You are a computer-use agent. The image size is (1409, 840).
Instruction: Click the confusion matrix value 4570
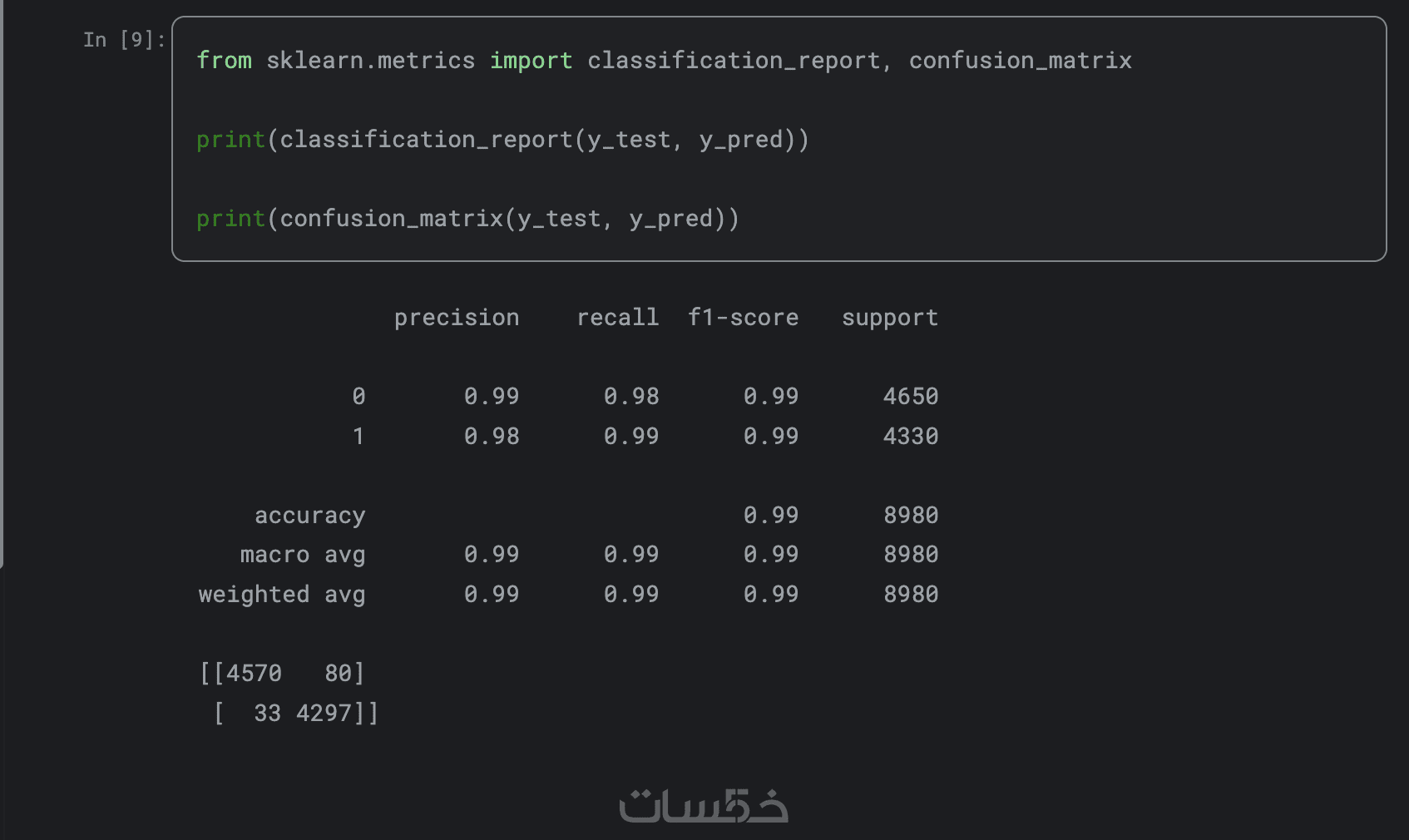[x=254, y=674]
